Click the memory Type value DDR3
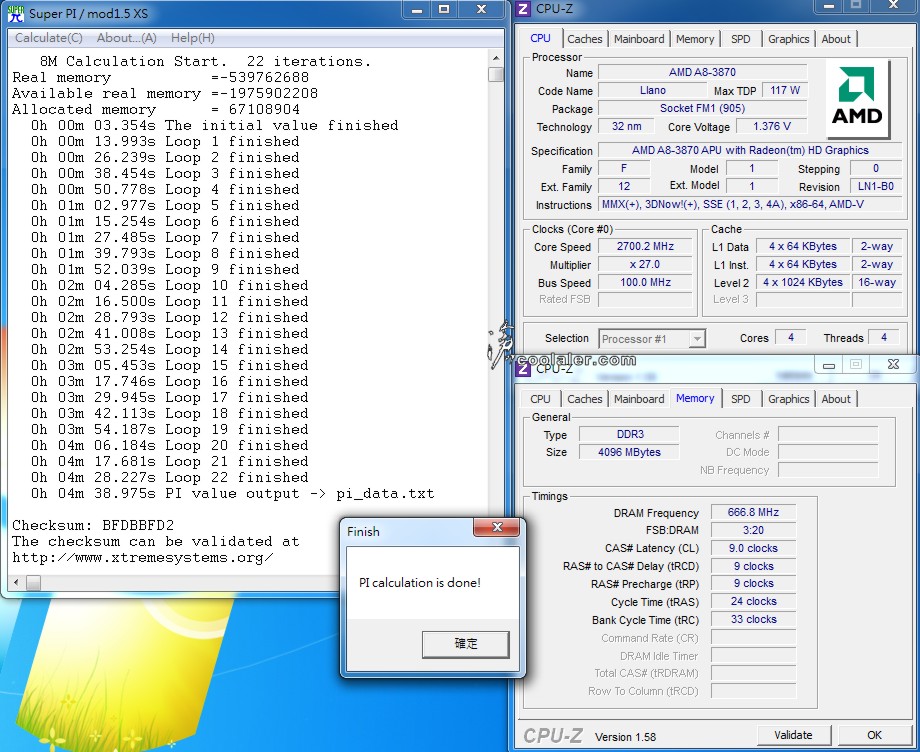920x752 pixels. (630, 434)
